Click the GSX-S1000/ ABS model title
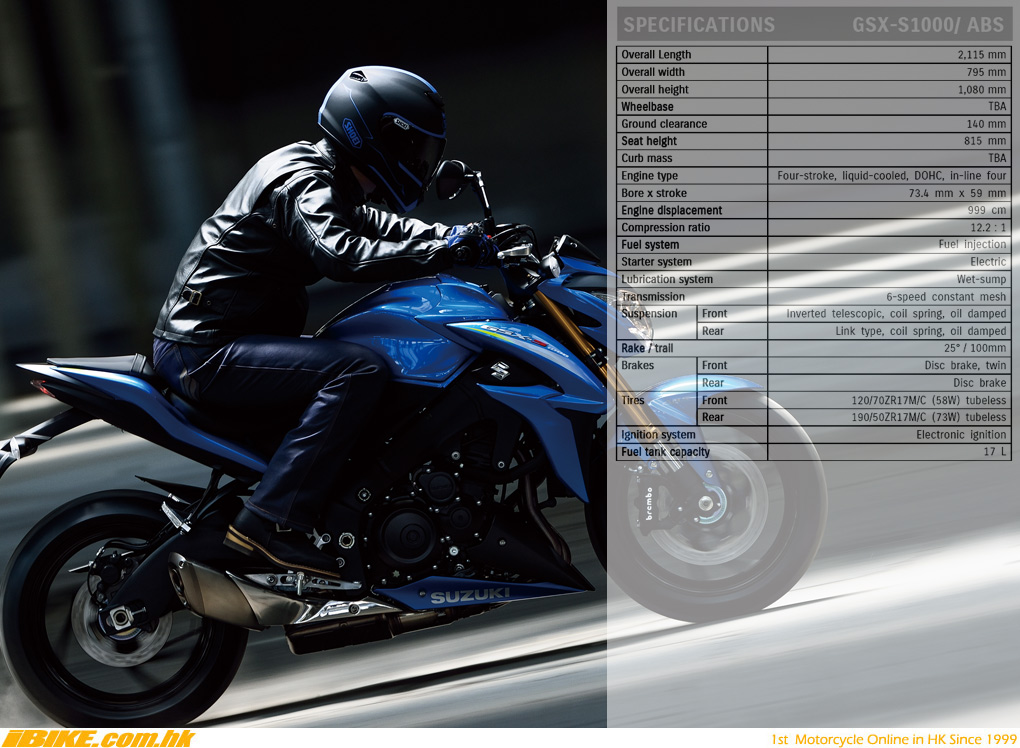The width and height of the screenshot is (1020, 748). coord(928,25)
